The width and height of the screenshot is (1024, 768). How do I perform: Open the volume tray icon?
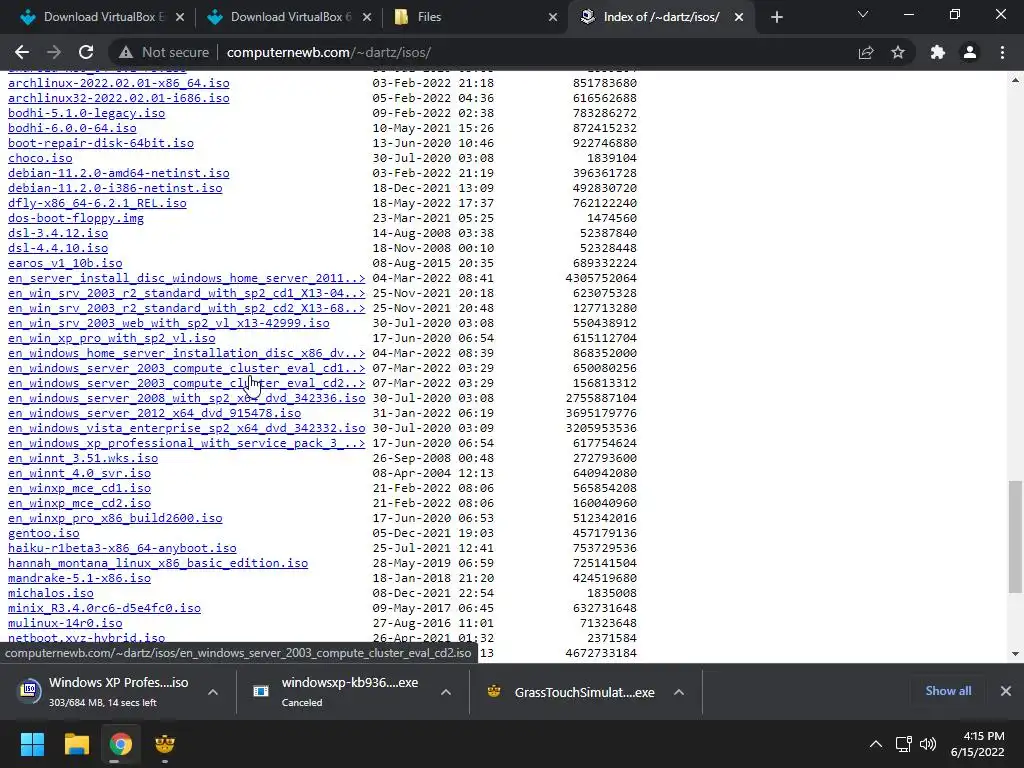[927, 744]
